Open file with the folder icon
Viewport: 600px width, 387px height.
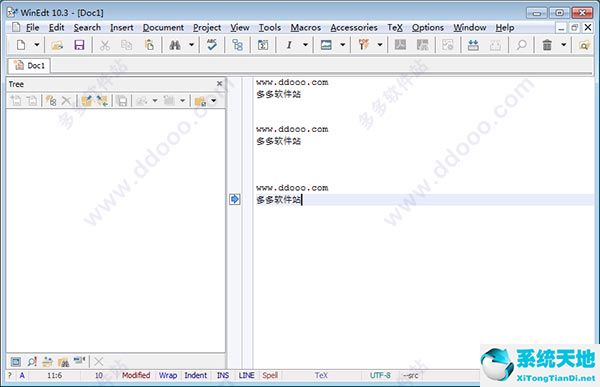click(x=57, y=45)
